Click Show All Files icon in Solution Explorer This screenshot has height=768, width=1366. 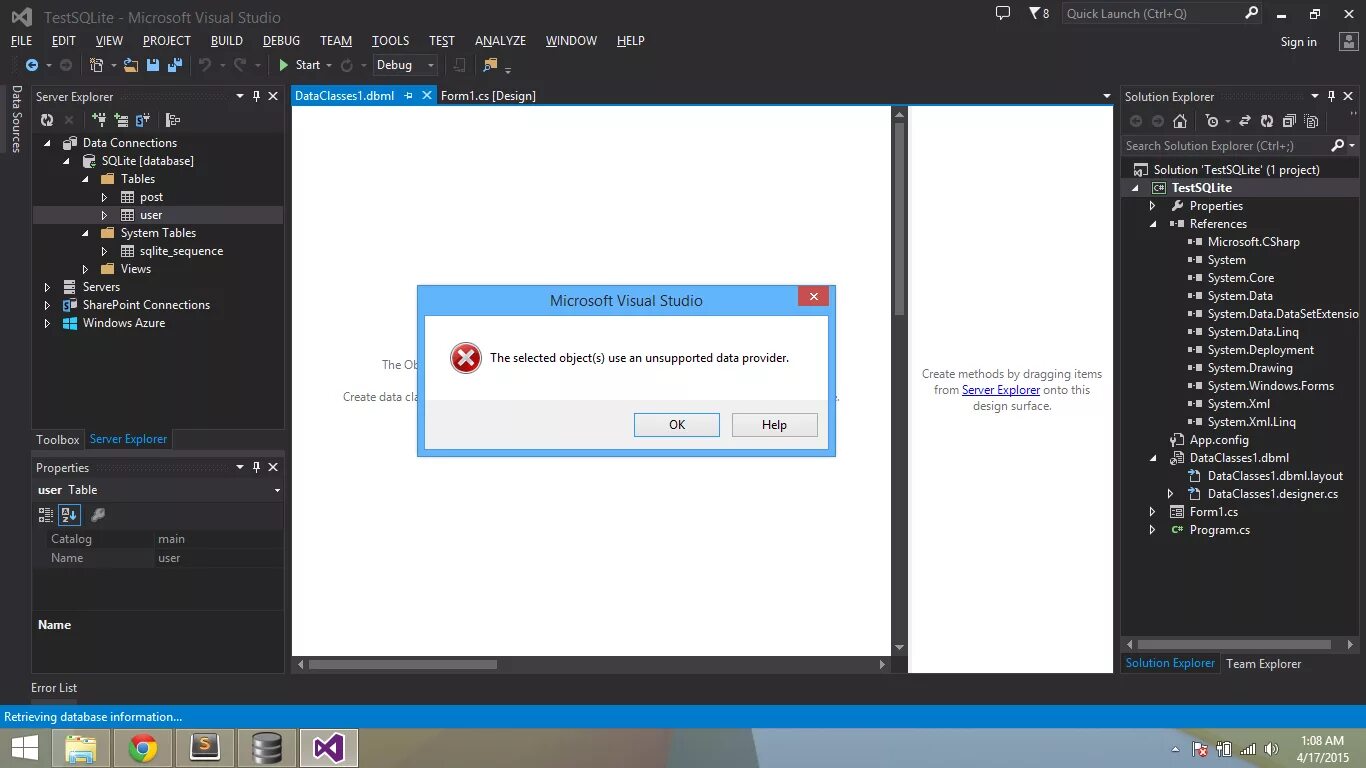[x=1311, y=121]
